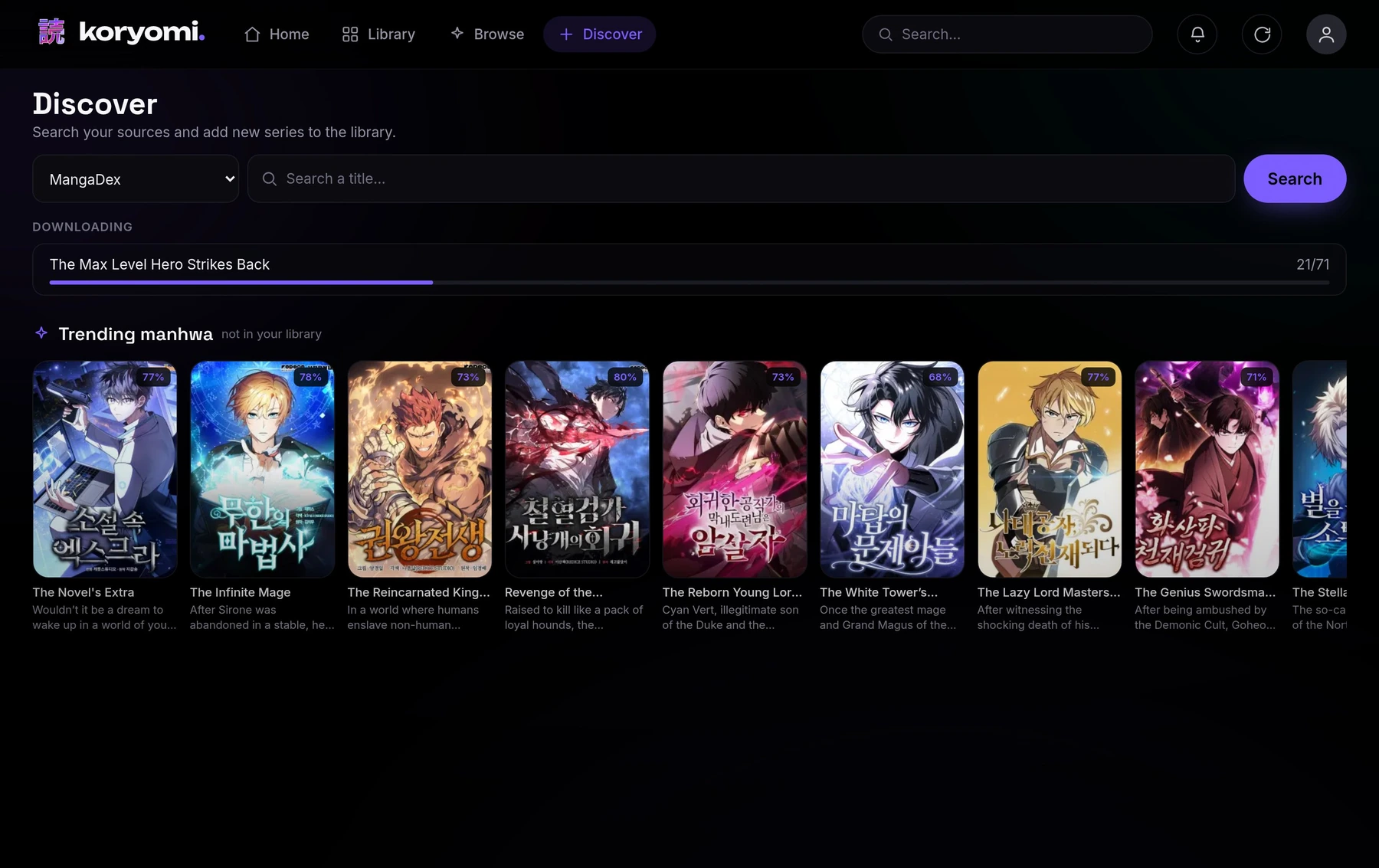Viewport: 1379px width, 868px height.
Task: Click the sparkle icon beside Trending manhwa
Action: pyautogui.click(x=41, y=332)
